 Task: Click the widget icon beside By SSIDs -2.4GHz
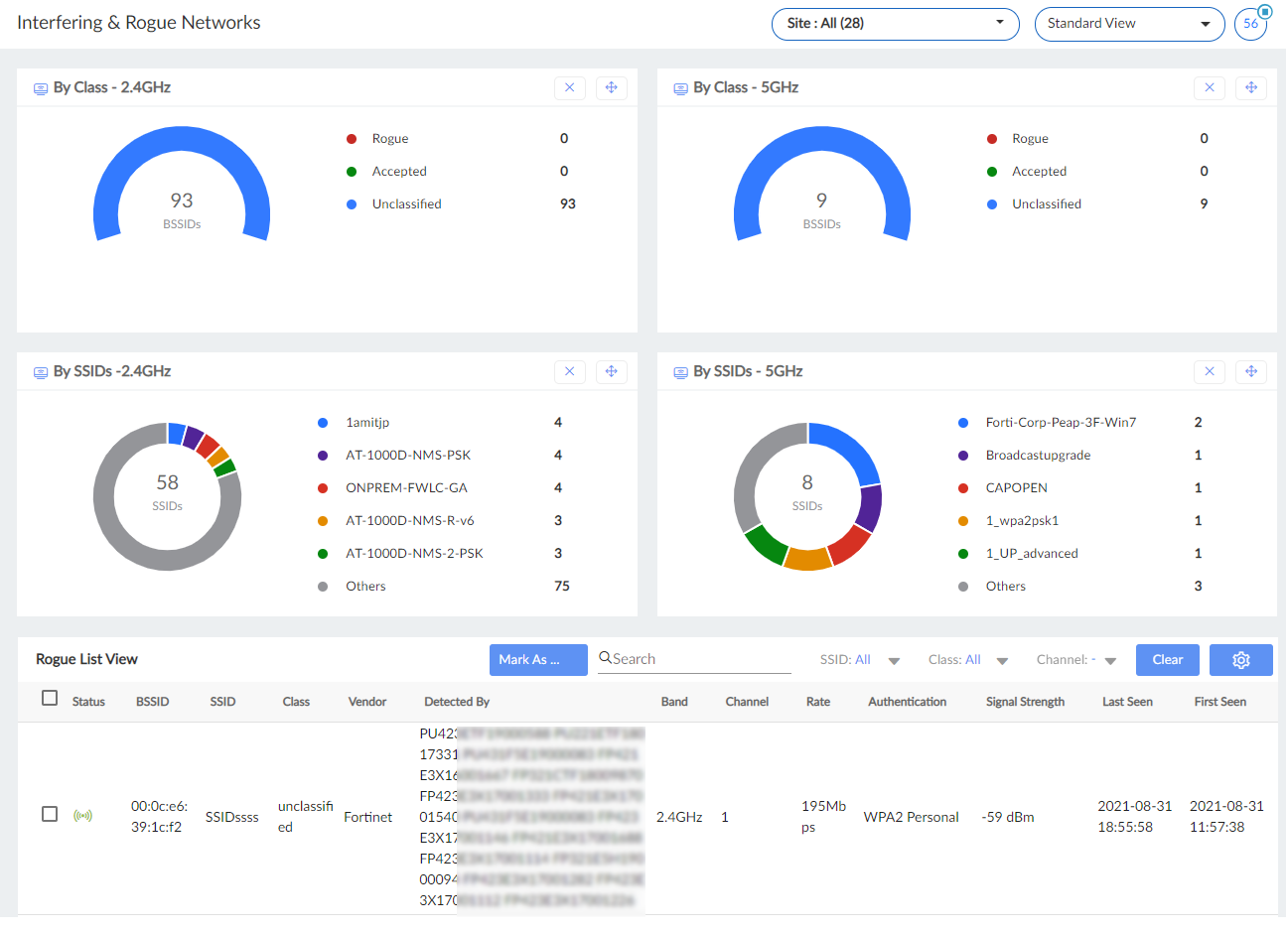point(40,370)
